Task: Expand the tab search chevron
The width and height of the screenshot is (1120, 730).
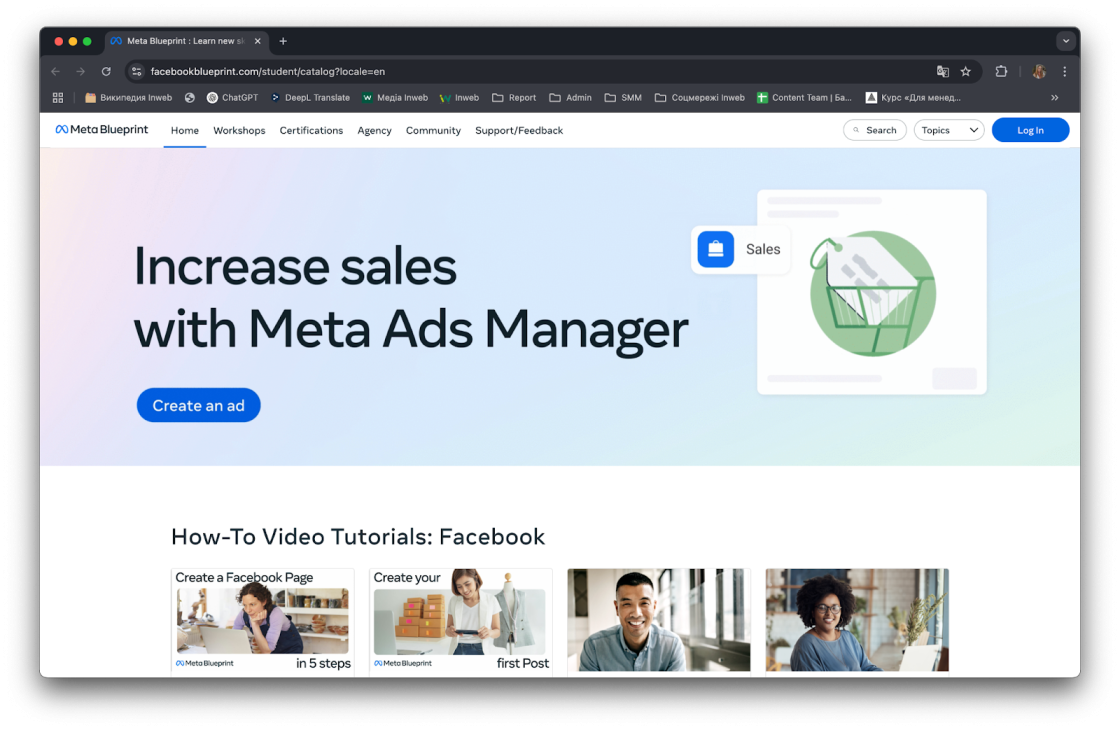Action: click(1066, 41)
